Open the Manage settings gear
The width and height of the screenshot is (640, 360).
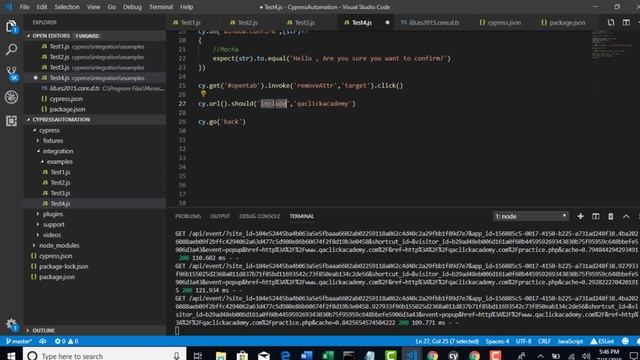(x=11, y=325)
